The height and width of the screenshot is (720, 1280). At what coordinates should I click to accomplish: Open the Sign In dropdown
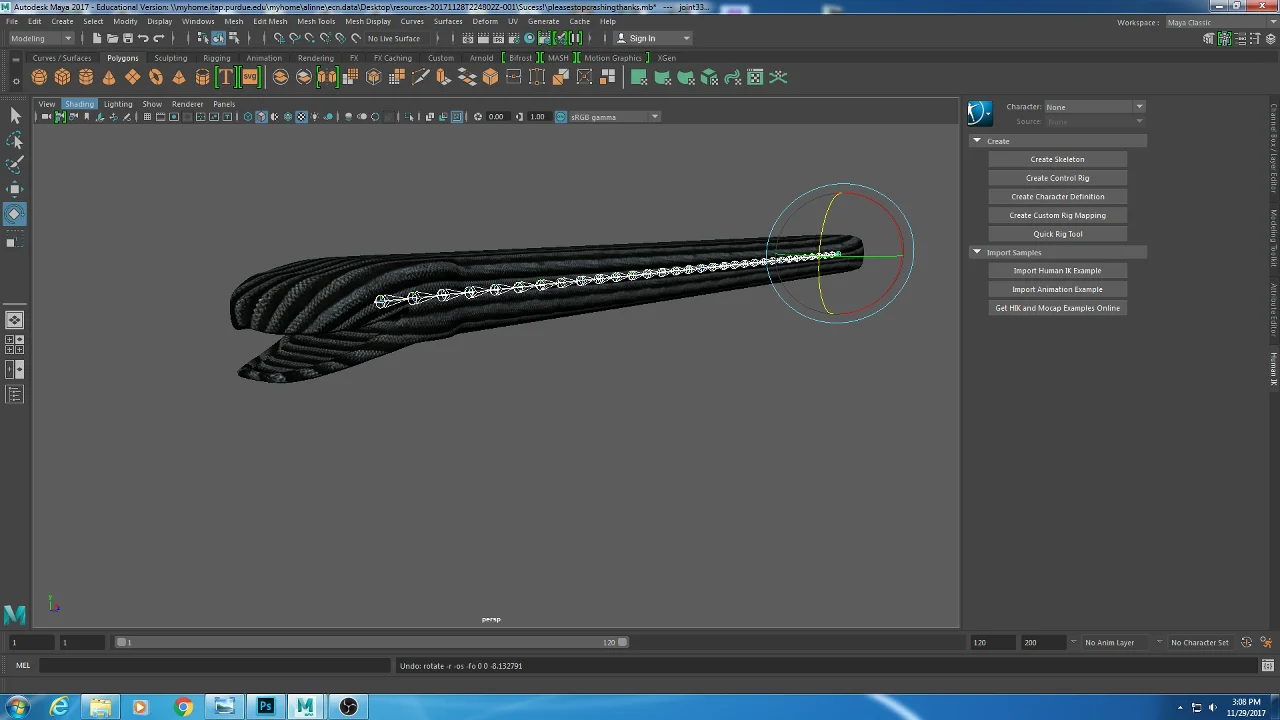click(652, 38)
